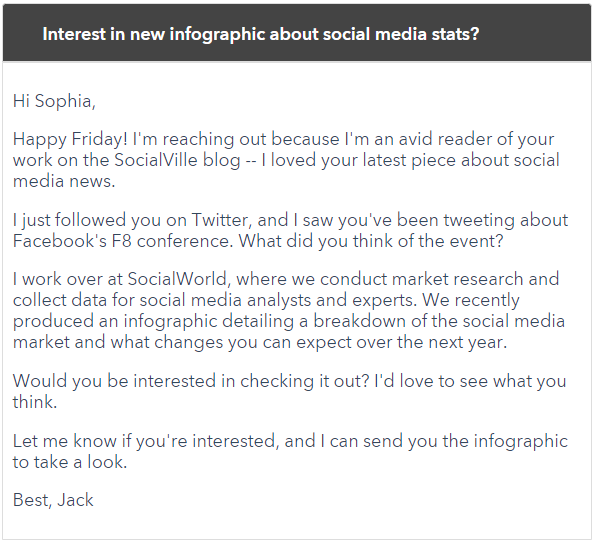Click the word 'SocialVille' in the email

(x=156, y=160)
